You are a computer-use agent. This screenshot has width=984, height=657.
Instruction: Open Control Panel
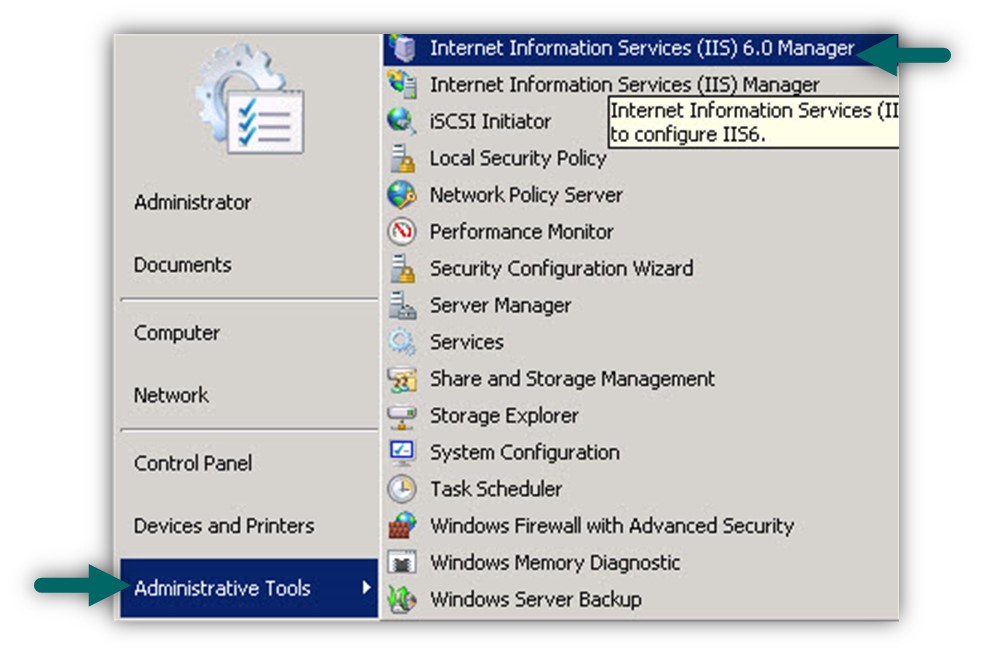click(x=193, y=463)
